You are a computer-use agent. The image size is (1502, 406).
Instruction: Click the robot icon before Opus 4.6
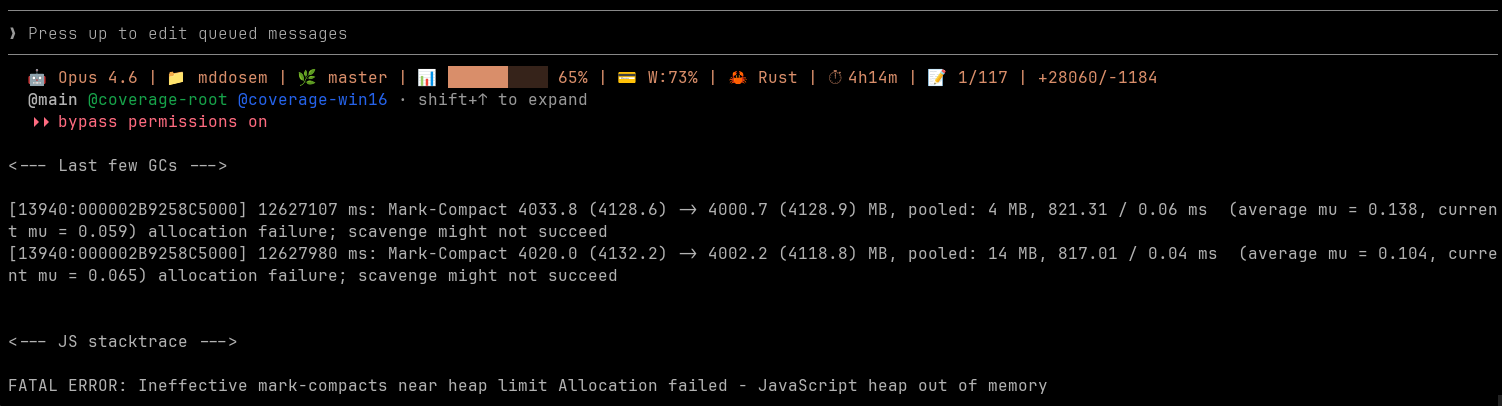point(37,78)
